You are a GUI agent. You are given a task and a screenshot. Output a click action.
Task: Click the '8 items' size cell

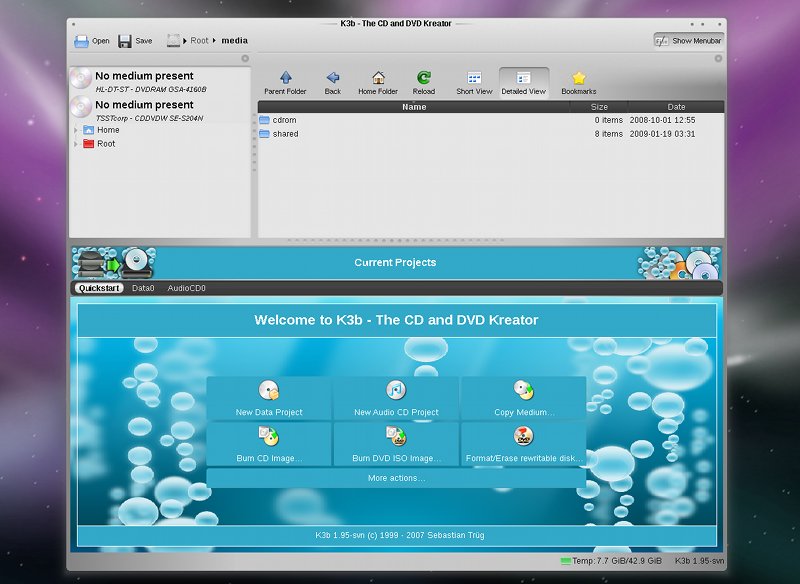[609, 134]
